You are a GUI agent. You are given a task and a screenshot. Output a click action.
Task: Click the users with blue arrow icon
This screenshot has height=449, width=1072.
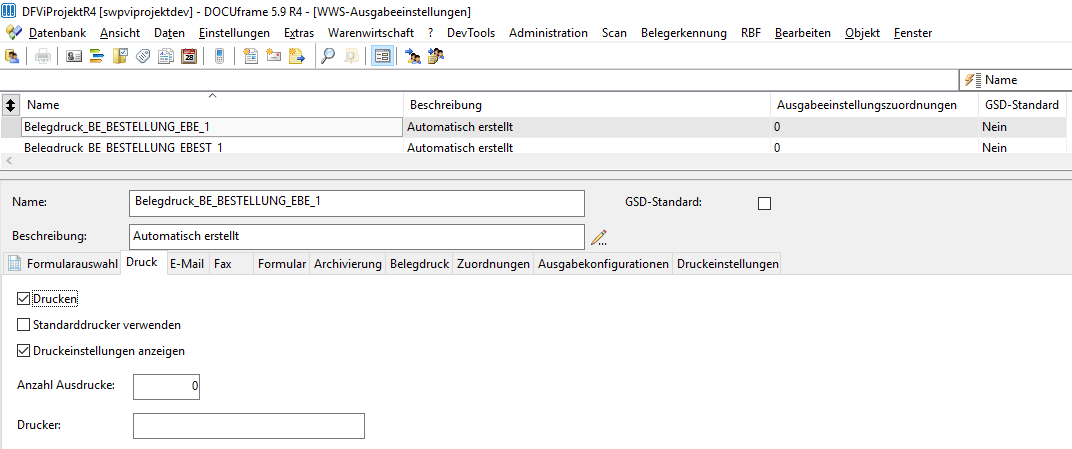(412, 56)
